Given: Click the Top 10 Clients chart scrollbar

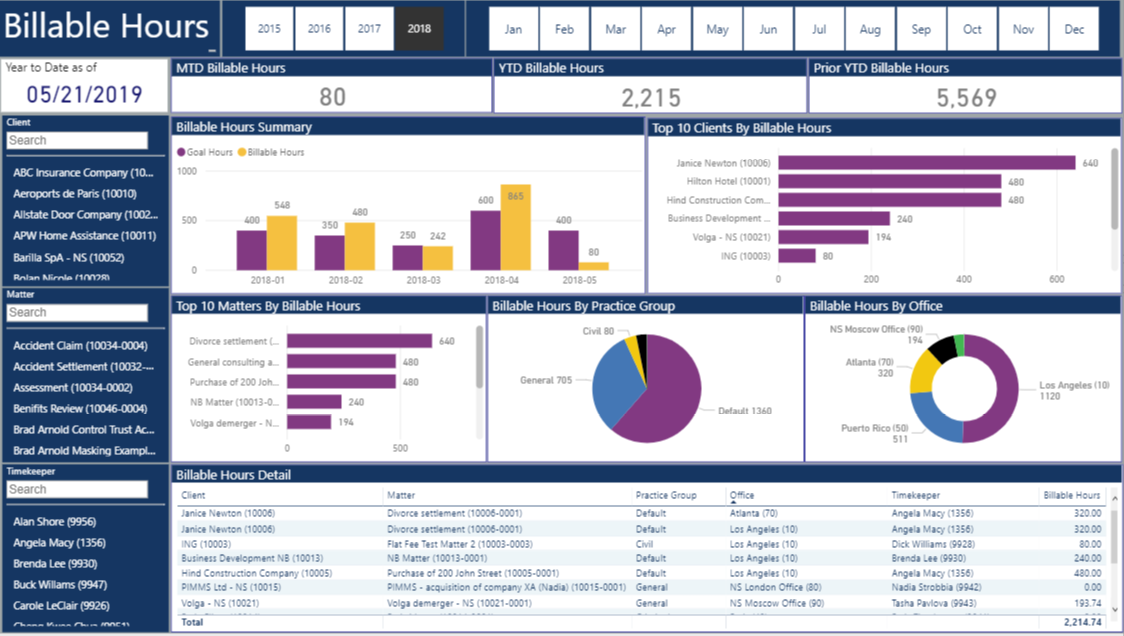Looking at the screenshot, I should coord(1115,188).
